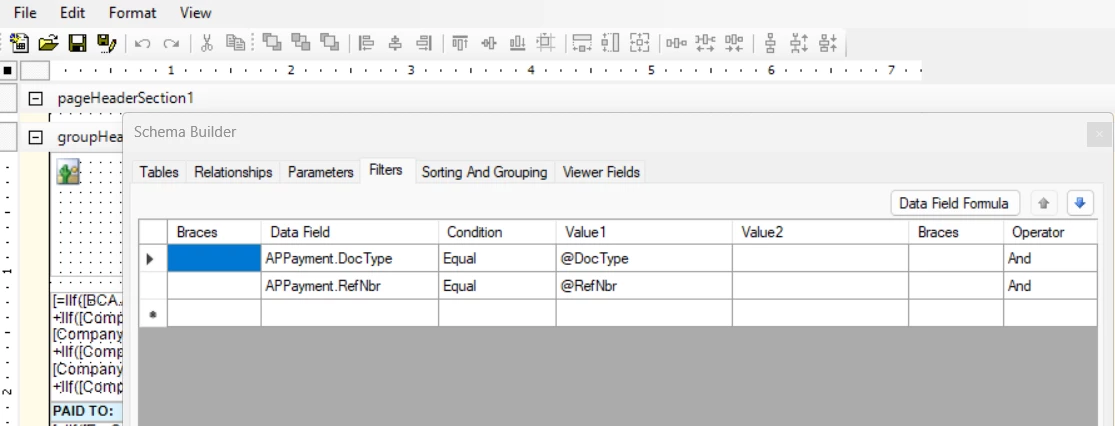
Task: Create a new report with toolbar icon
Action: coord(19,43)
